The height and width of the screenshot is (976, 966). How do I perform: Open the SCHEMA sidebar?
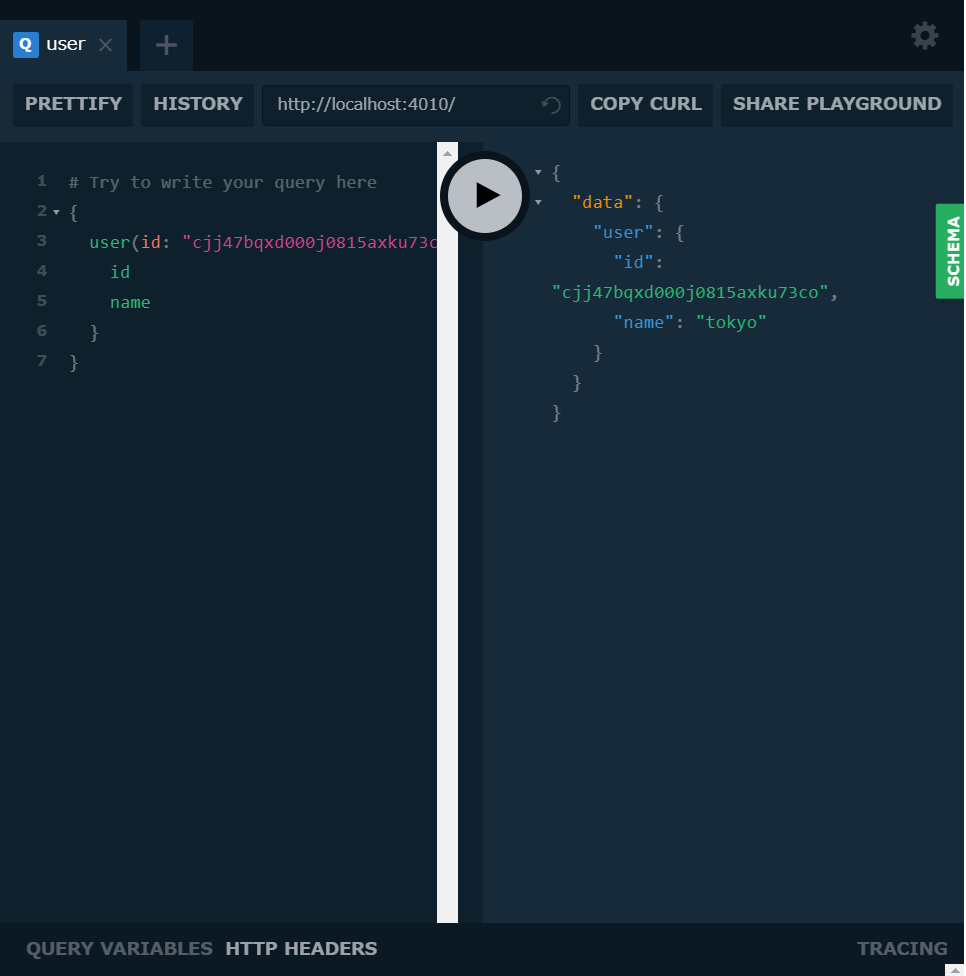(x=949, y=251)
